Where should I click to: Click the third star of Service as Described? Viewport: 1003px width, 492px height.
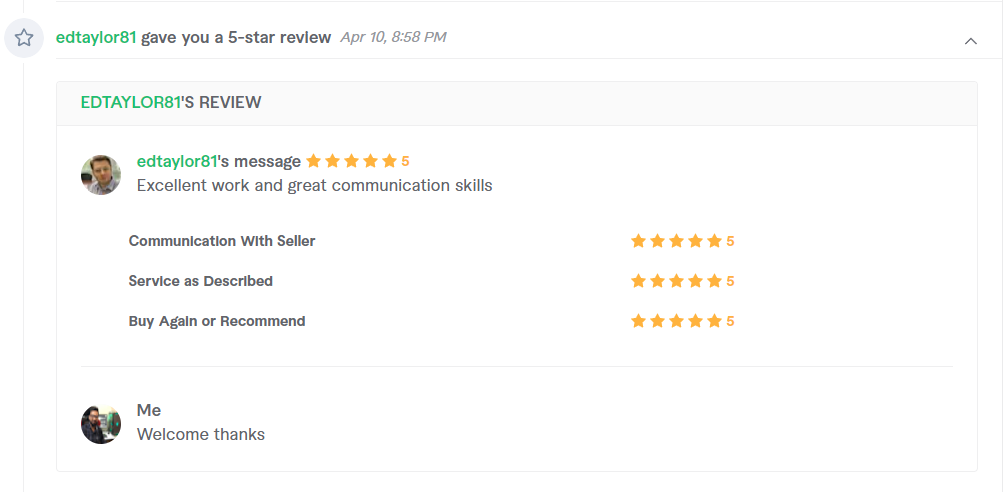(676, 281)
